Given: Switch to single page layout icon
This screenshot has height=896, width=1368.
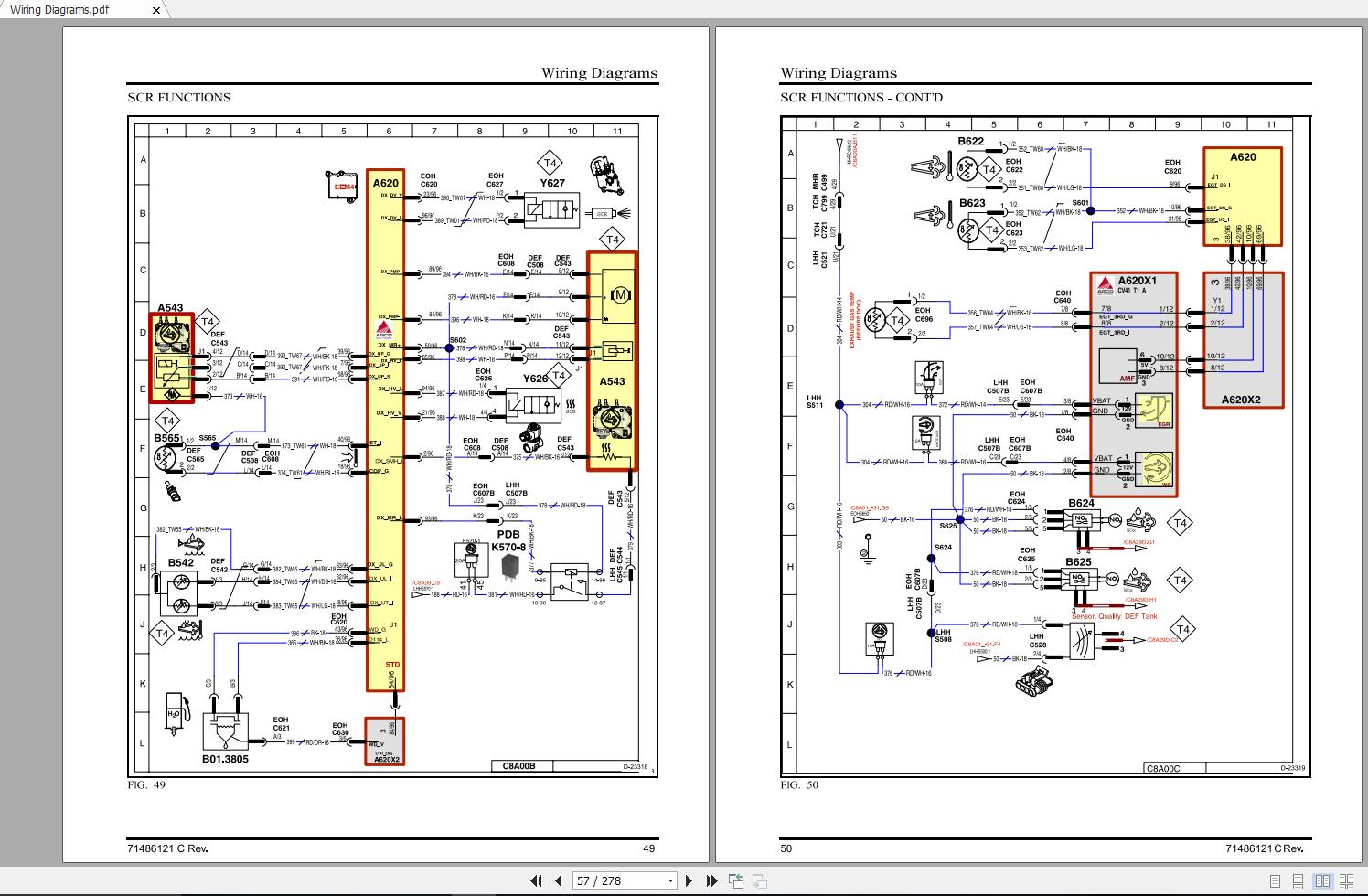Looking at the screenshot, I should pos(1276,880).
